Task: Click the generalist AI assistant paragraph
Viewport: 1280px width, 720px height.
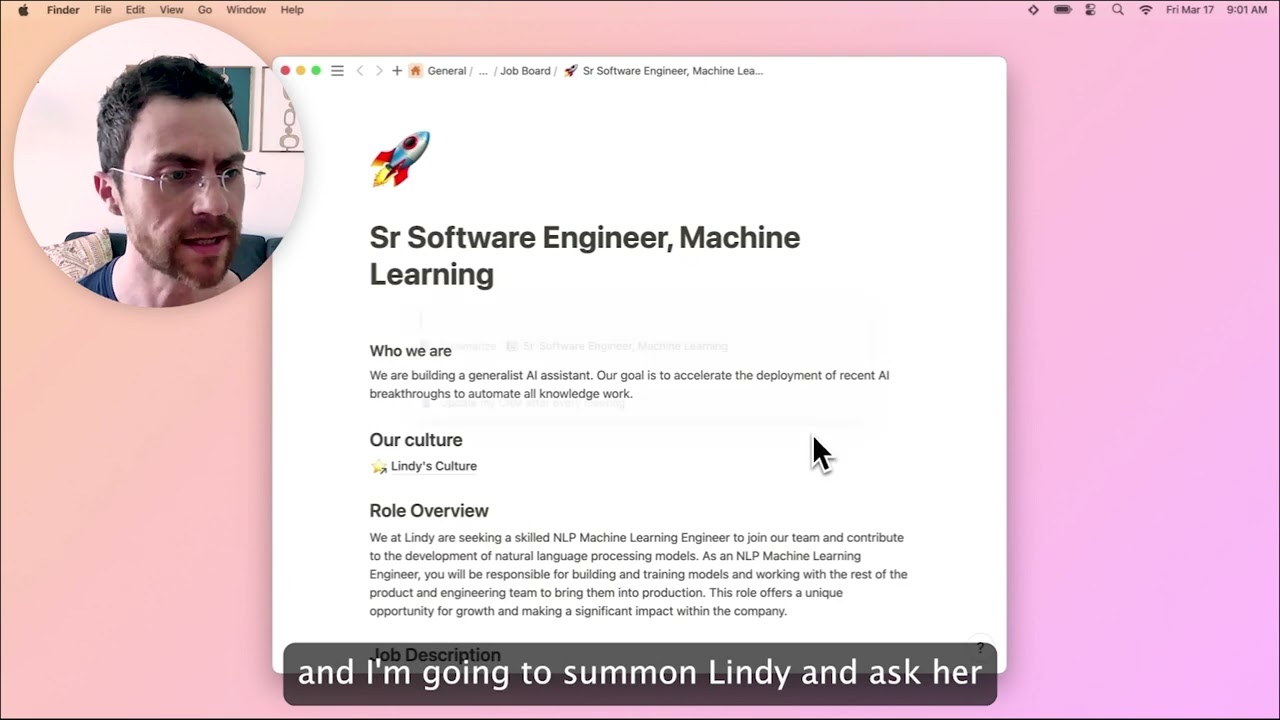Action: point(629,385)
